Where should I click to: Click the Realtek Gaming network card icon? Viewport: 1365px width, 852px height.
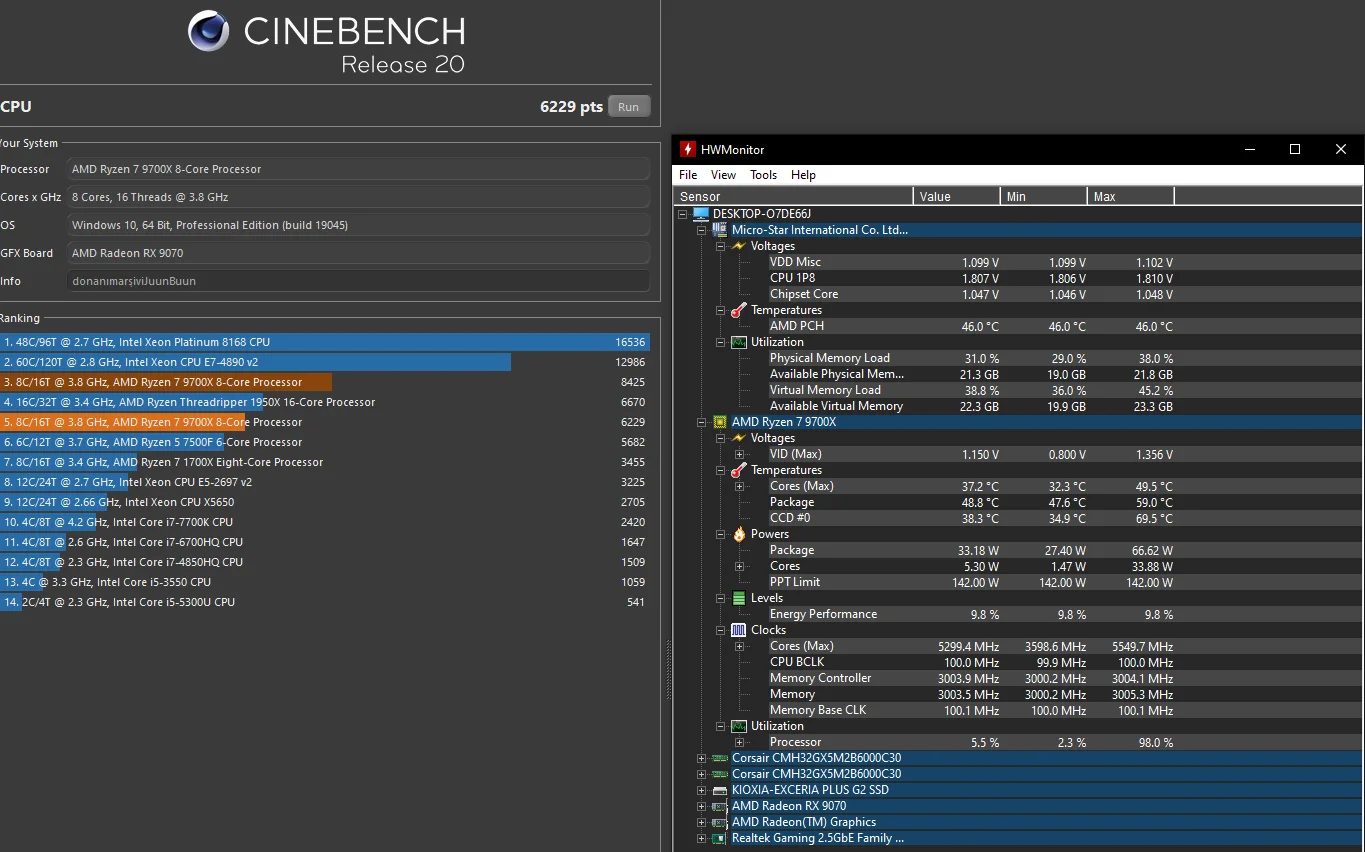click(719, 838)
